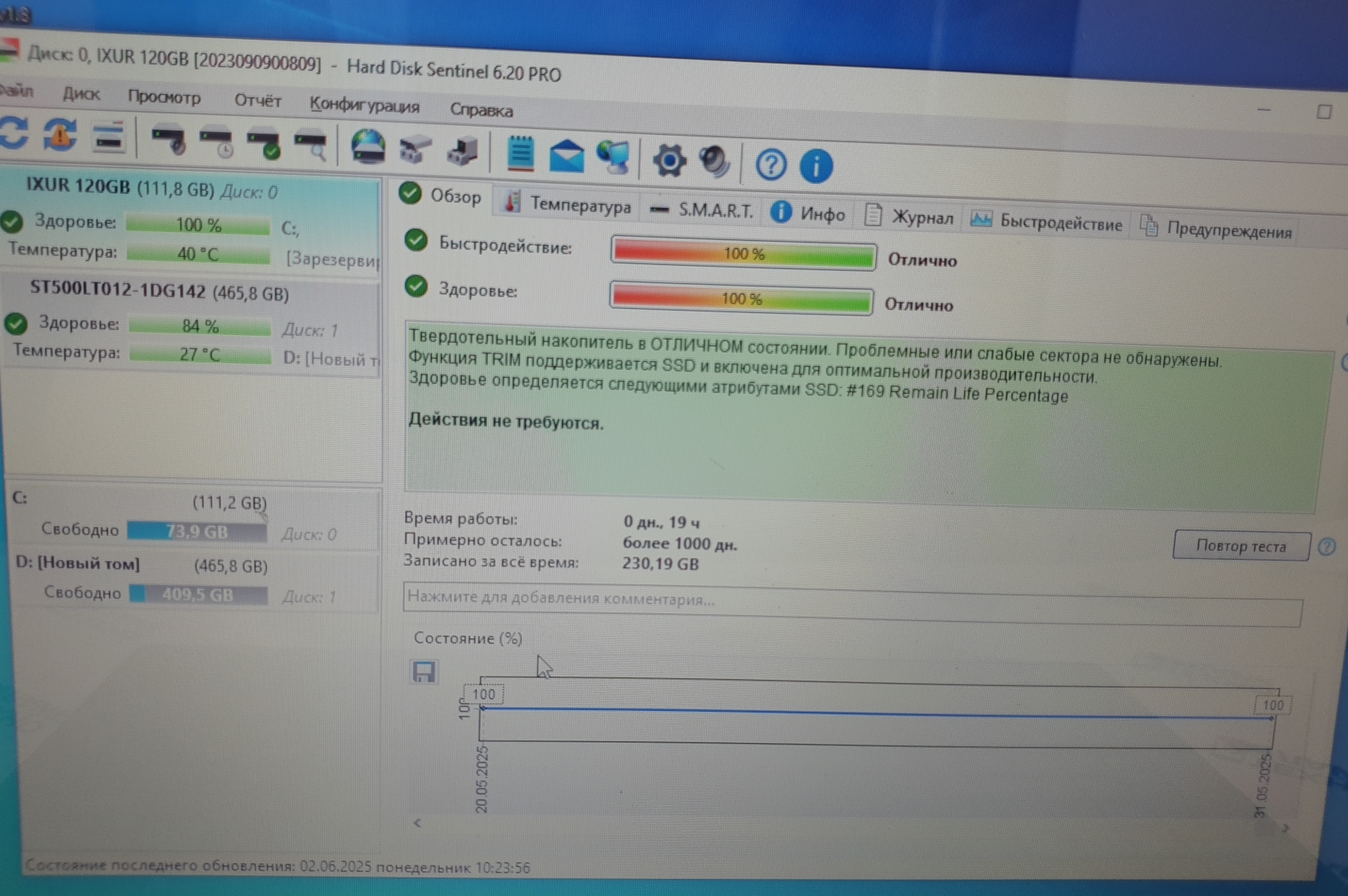Click the IXUR temperature 40 °C bar
1348x896 pixels.
pos(198,254)
